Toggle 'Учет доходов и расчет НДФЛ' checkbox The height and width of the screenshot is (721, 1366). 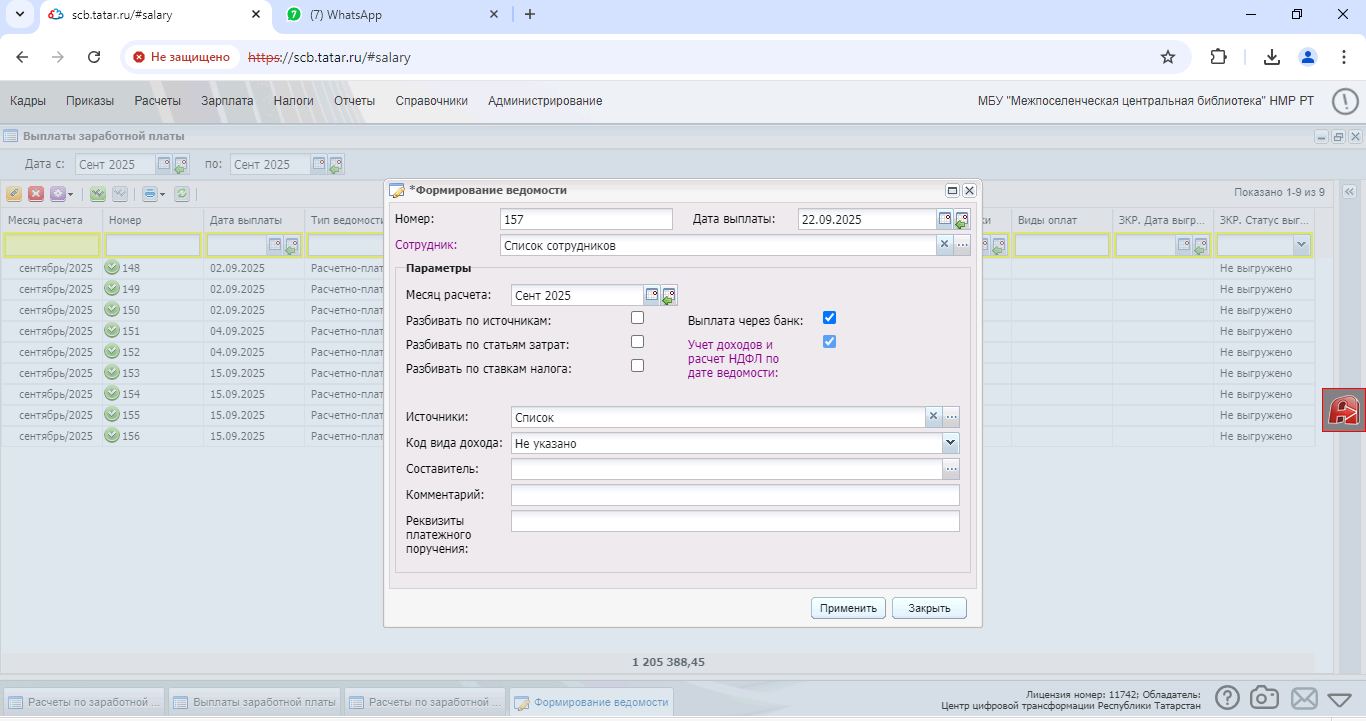(829, 342)
